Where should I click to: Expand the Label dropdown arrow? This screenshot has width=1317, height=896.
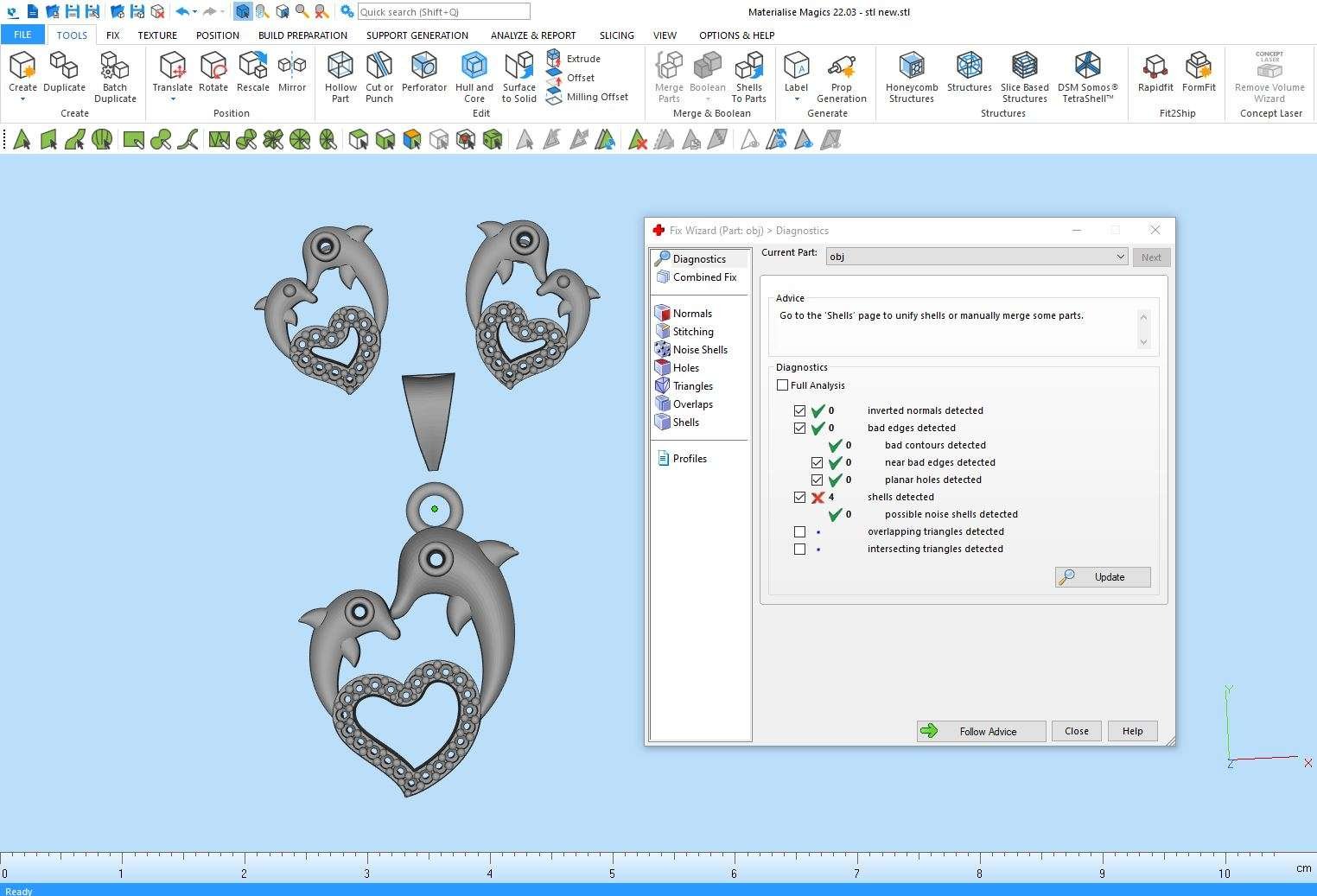tap(796, 99)
